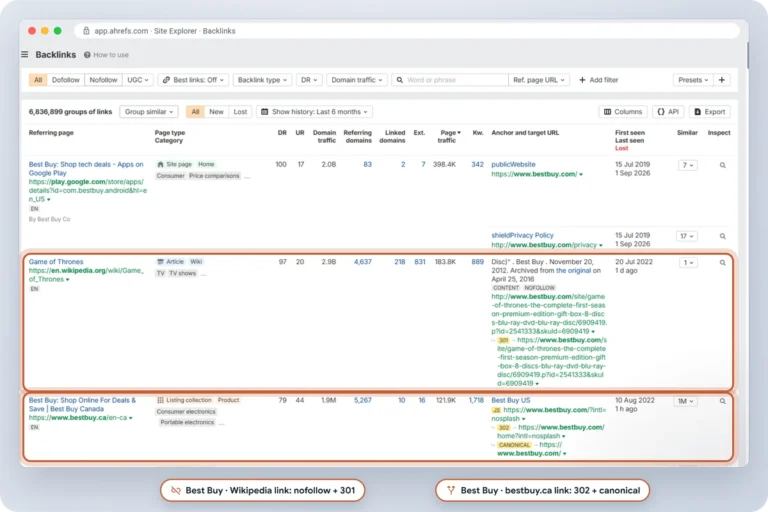768x512 pixels.
Task: Click the browser address bar
Action: tap(407, 31)
